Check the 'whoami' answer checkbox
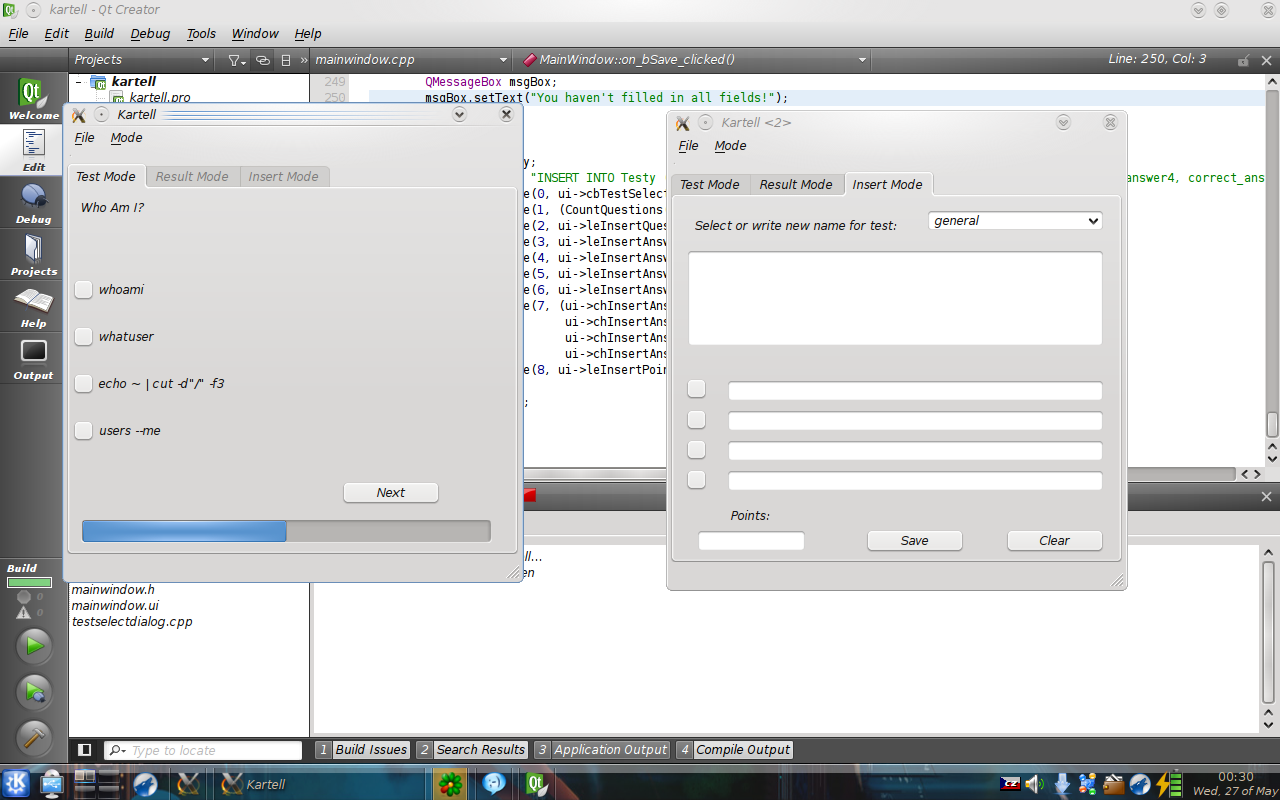Screen dimensions: 1280x800 point(84,290)
